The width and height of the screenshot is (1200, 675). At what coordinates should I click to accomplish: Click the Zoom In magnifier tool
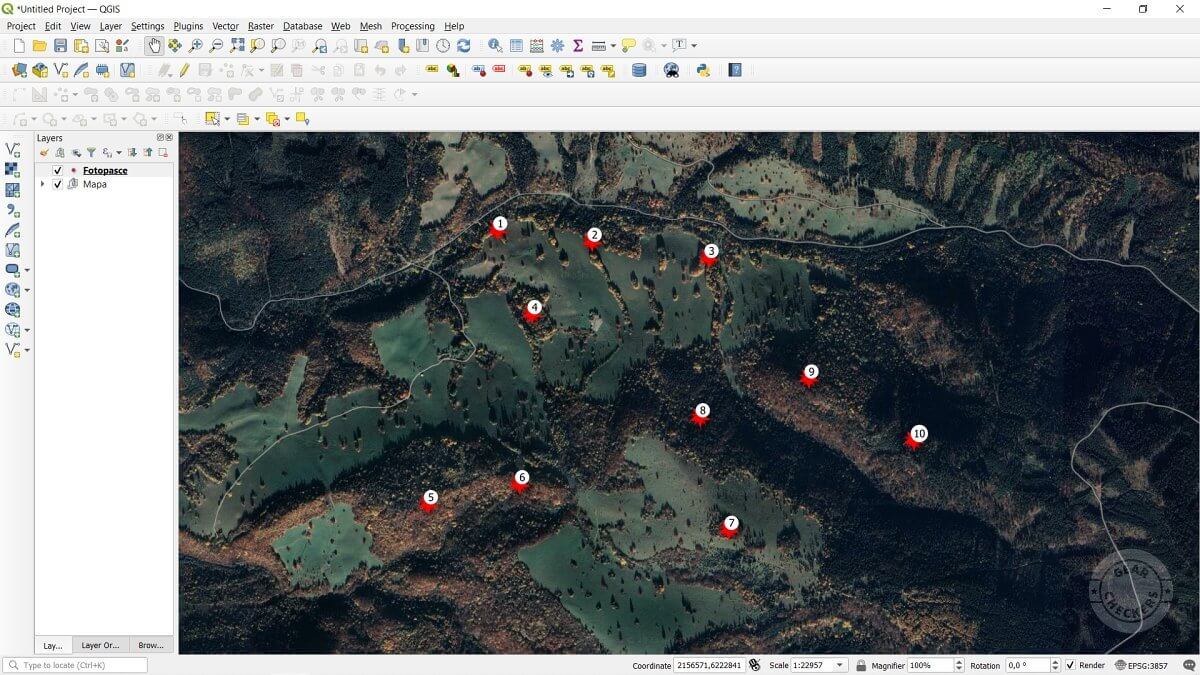coord(195,46)
